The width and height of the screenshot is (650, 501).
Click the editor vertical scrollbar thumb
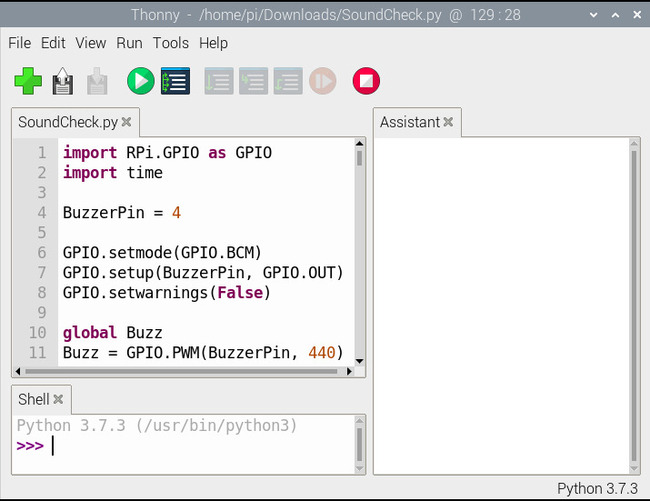pos(359,158)
